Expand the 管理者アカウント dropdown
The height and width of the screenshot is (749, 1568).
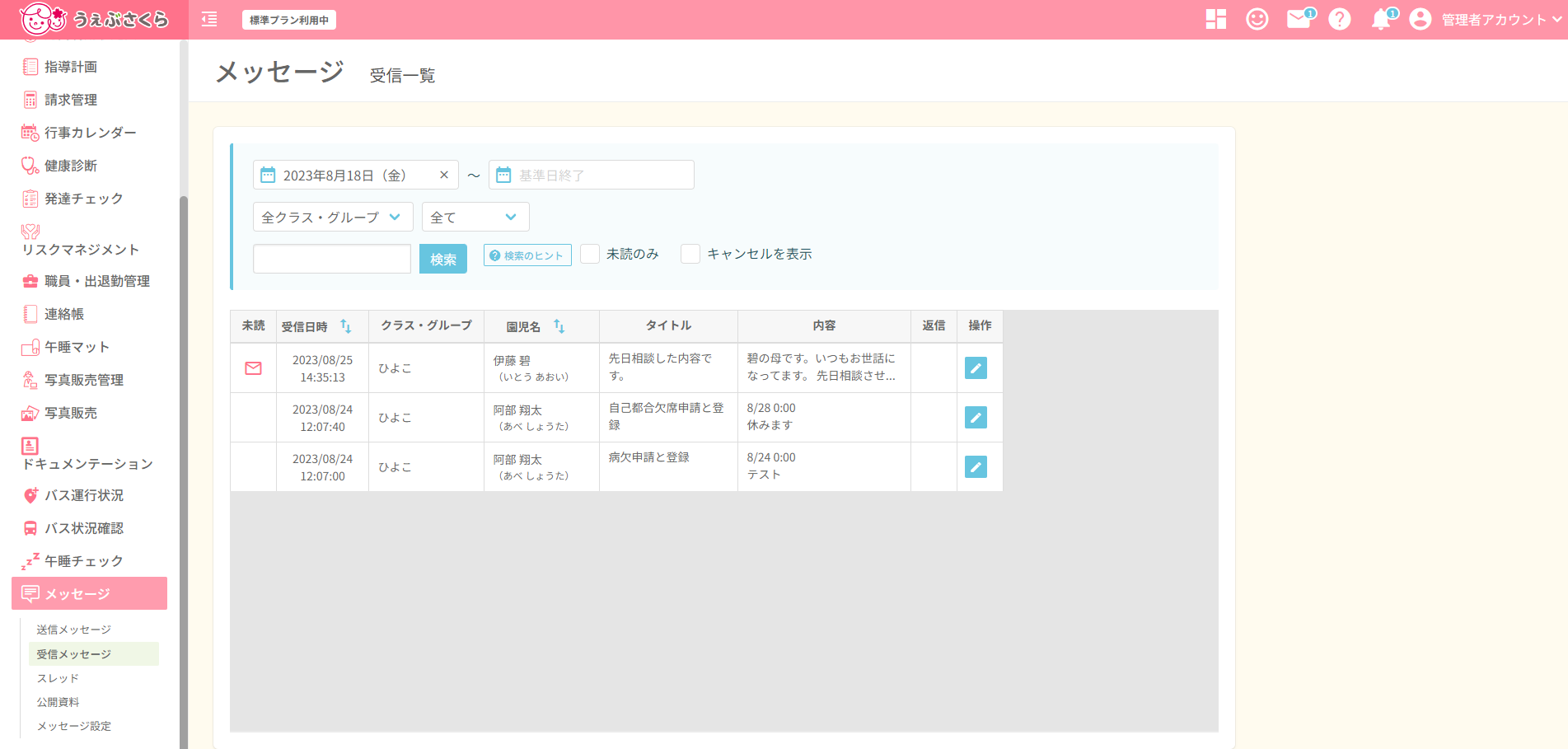point(1501,20)
